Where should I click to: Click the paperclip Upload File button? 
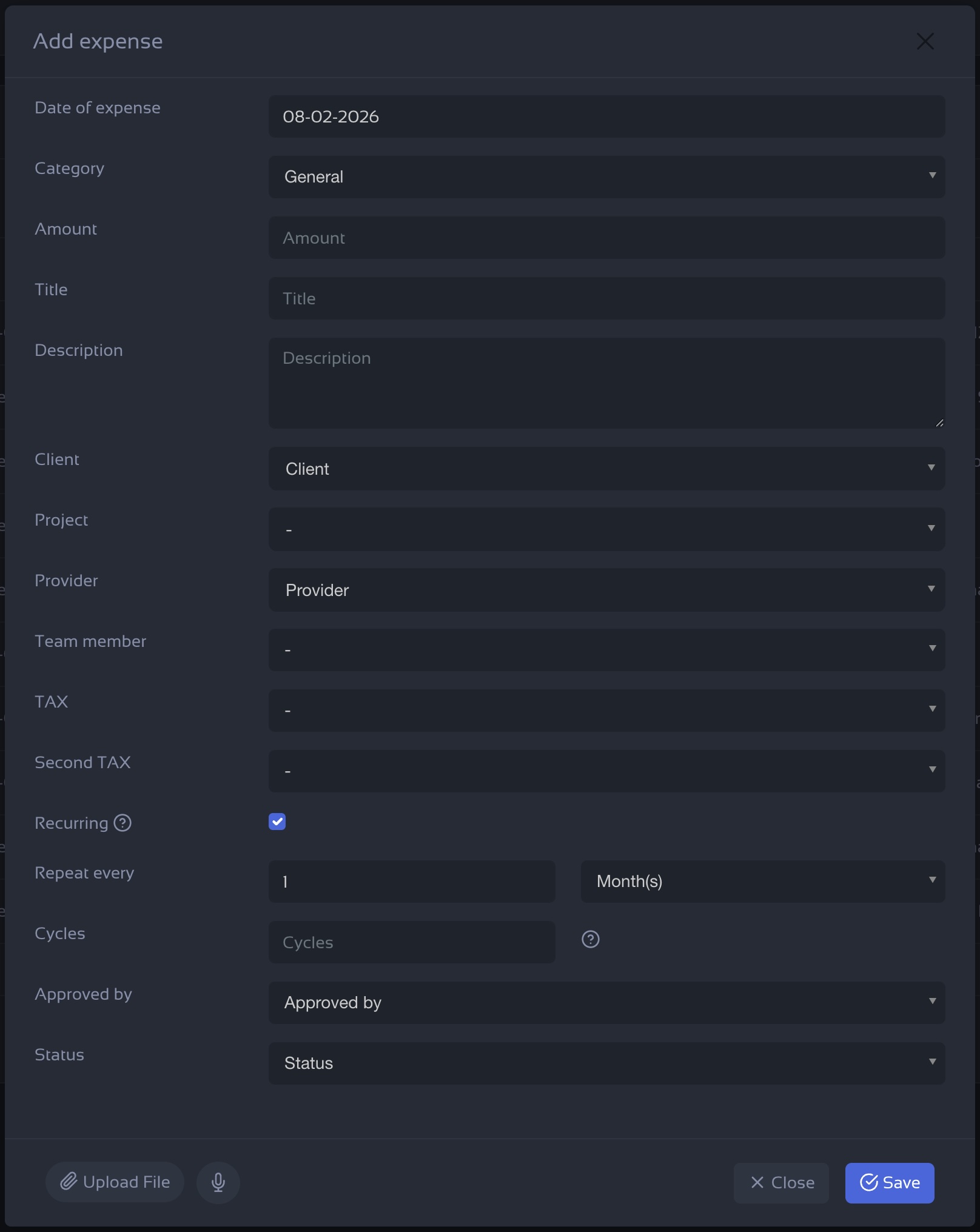point(115,1182)
